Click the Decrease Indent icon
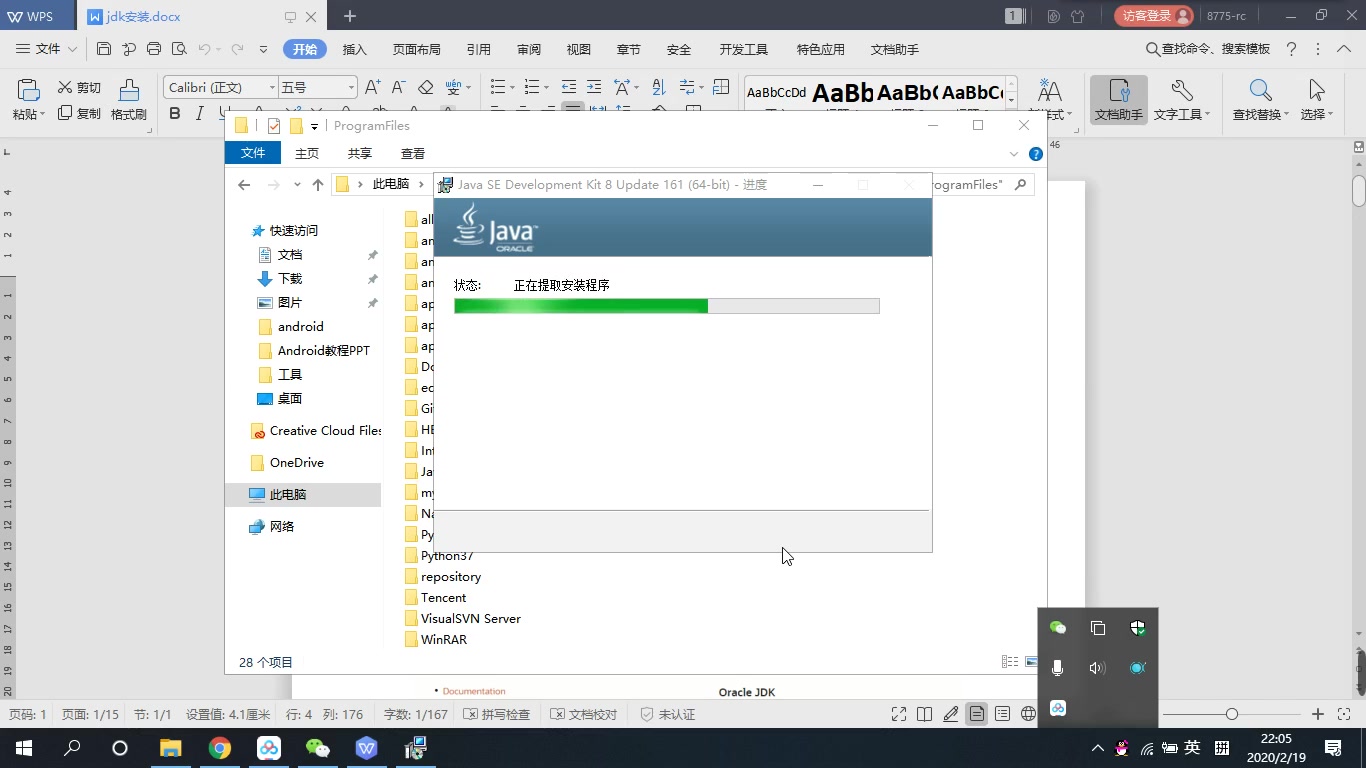1366x768 pixels. pyautogui.click(x=569, y=87)
